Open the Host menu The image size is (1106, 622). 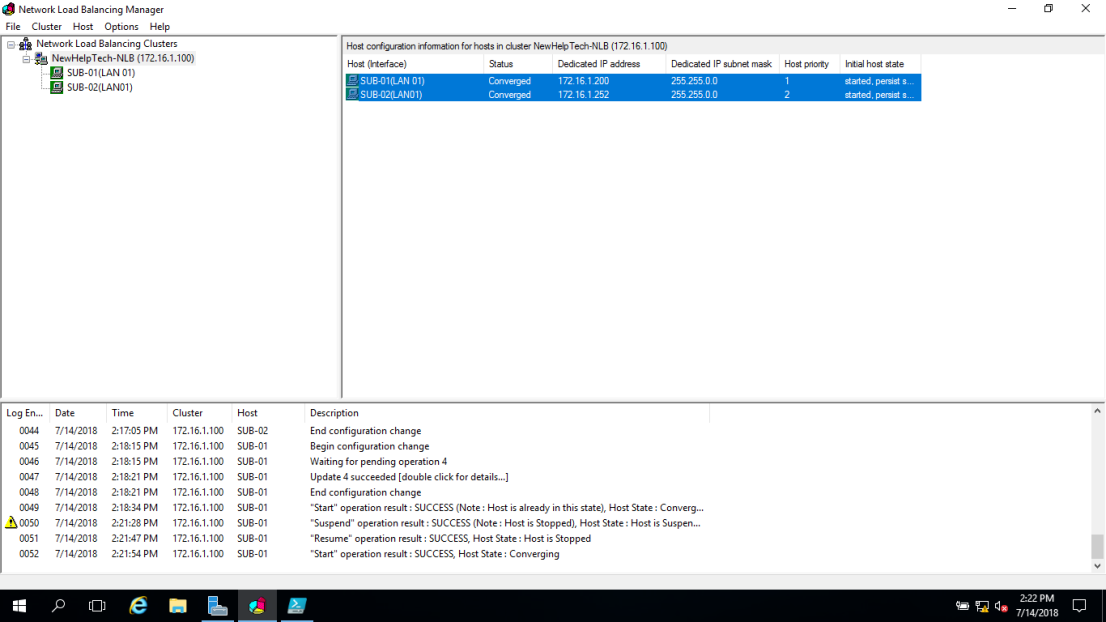(x=83, y=27)
